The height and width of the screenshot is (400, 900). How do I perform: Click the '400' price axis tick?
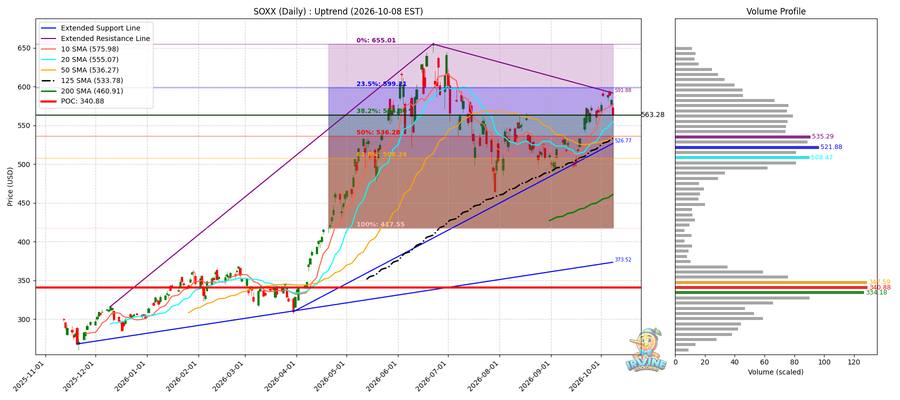(x=25, y=242)
